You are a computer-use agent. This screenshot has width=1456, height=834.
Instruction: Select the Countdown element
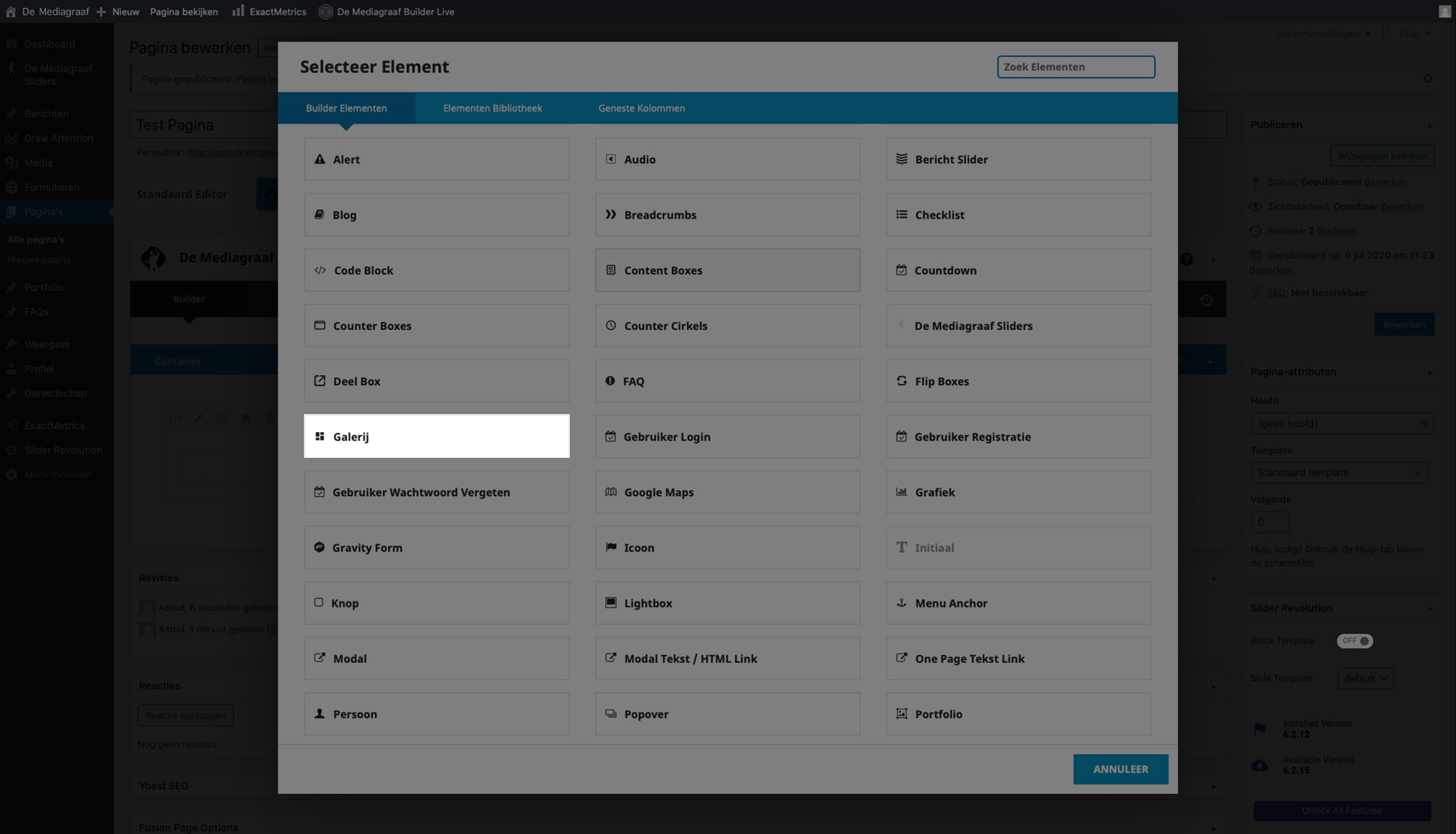click(1018, 270)
